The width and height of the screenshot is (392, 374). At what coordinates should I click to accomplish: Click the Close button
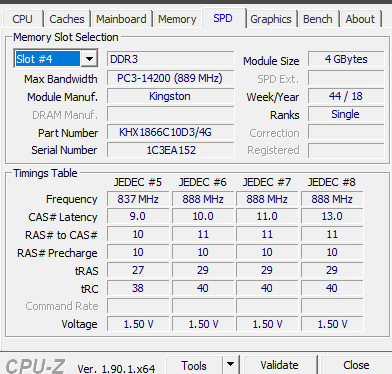tap(356, 365)
